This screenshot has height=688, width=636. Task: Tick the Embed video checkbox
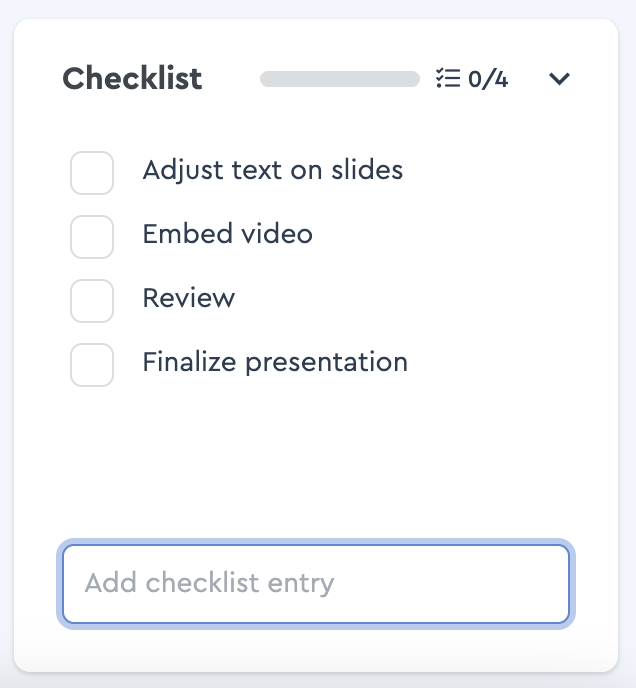point(92,237)
